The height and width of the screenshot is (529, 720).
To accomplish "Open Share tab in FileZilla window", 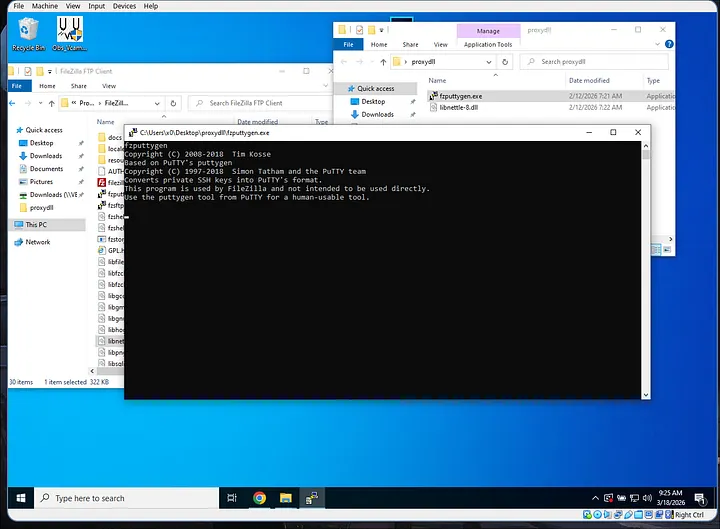I will point(79,86).
